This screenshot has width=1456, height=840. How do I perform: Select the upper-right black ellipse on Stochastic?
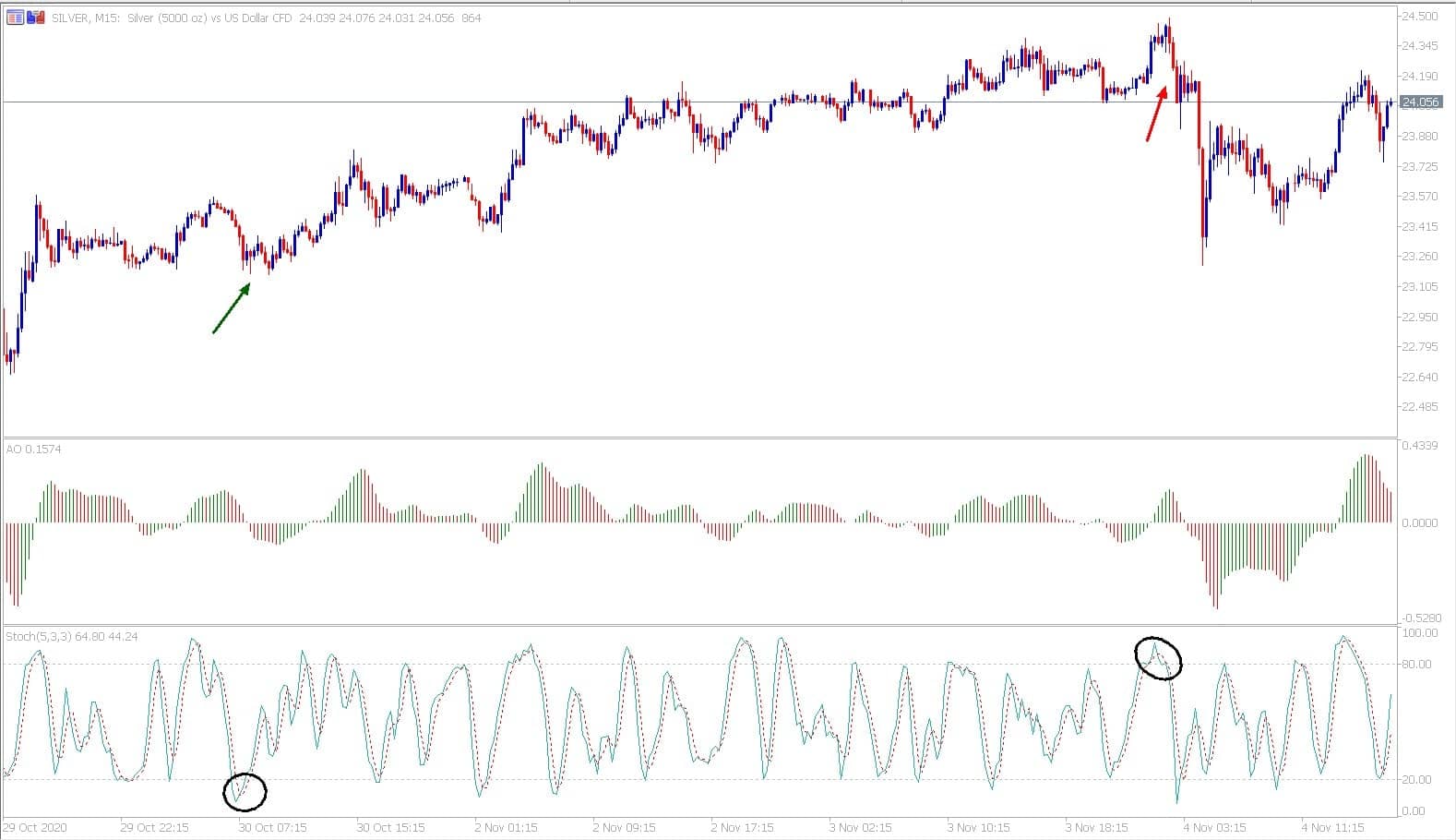point(1158,658)
